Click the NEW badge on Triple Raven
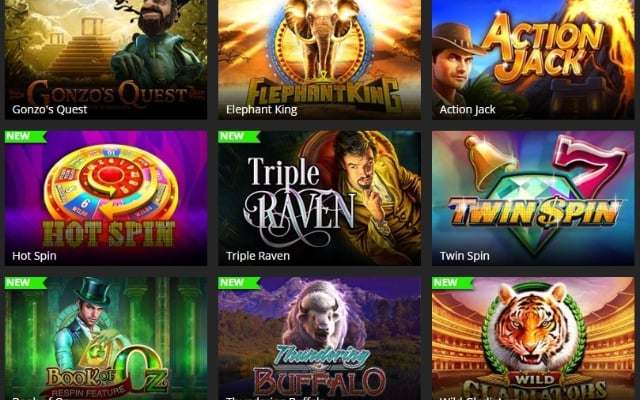This screenshot has width=640, height=400. tap(239, 137)
